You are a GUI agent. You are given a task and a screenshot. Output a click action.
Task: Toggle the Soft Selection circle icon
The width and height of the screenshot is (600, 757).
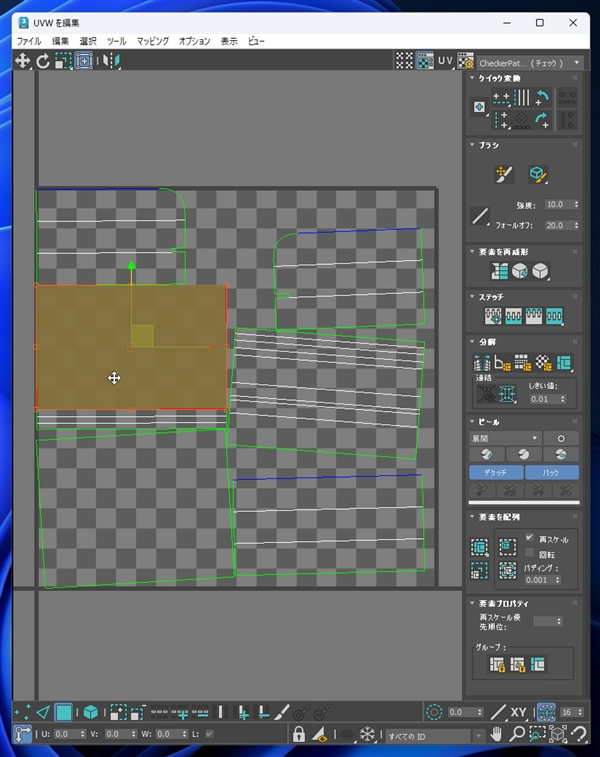(434, 712)
